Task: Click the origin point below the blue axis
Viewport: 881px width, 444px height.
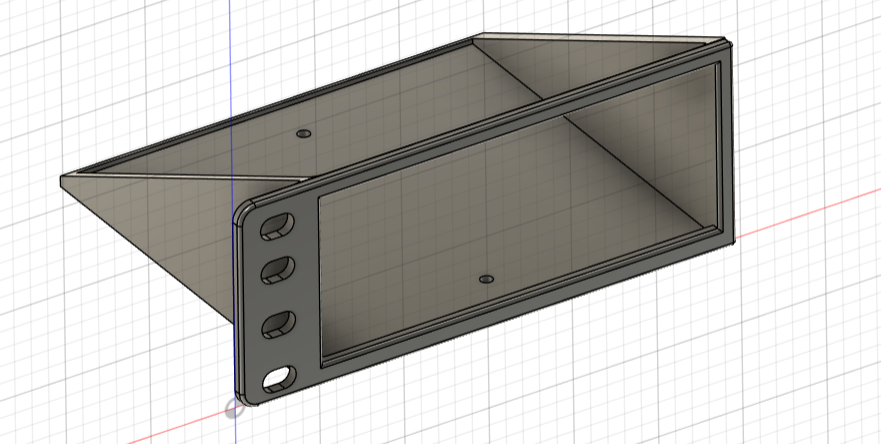Action: [234, 408]
